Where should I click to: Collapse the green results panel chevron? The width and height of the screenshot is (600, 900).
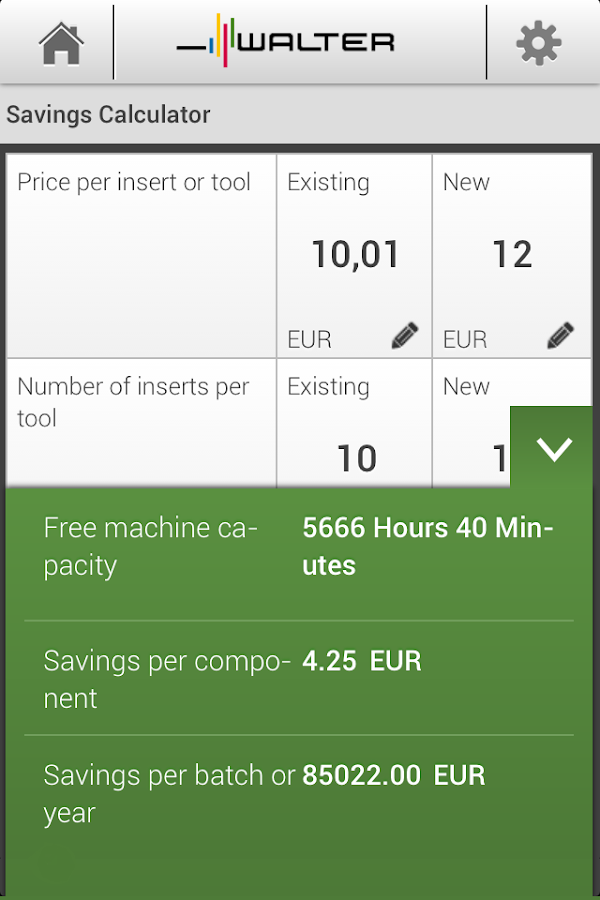[x=553, y=449]
